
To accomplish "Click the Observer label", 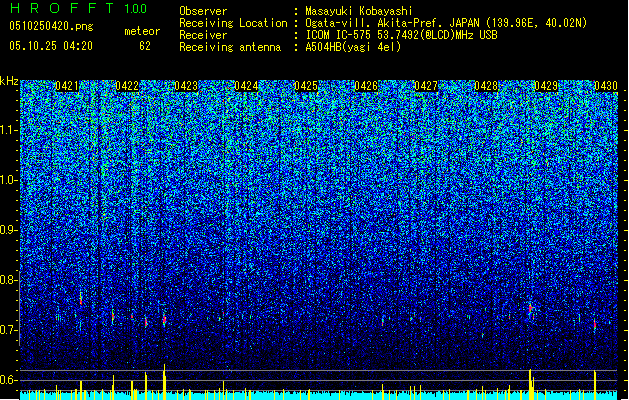I will coord(203,11).
